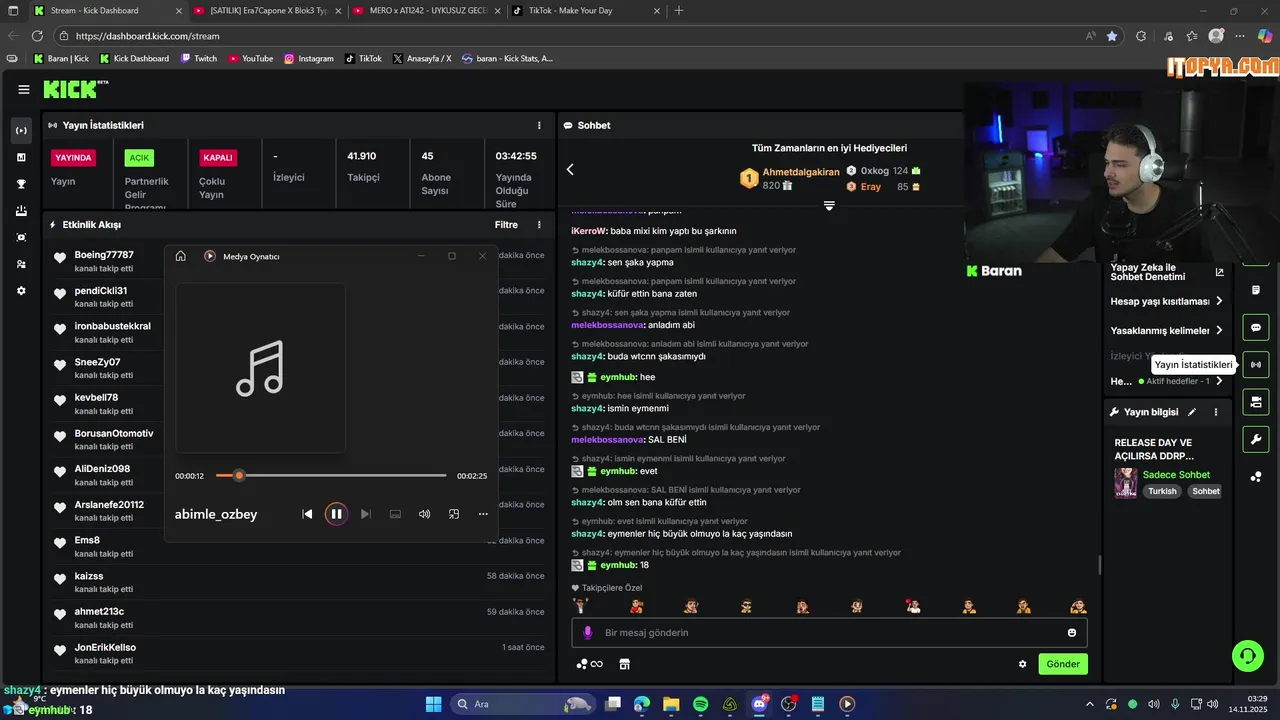
Task: Open Instagram bookmark
Action: (309, 59)
